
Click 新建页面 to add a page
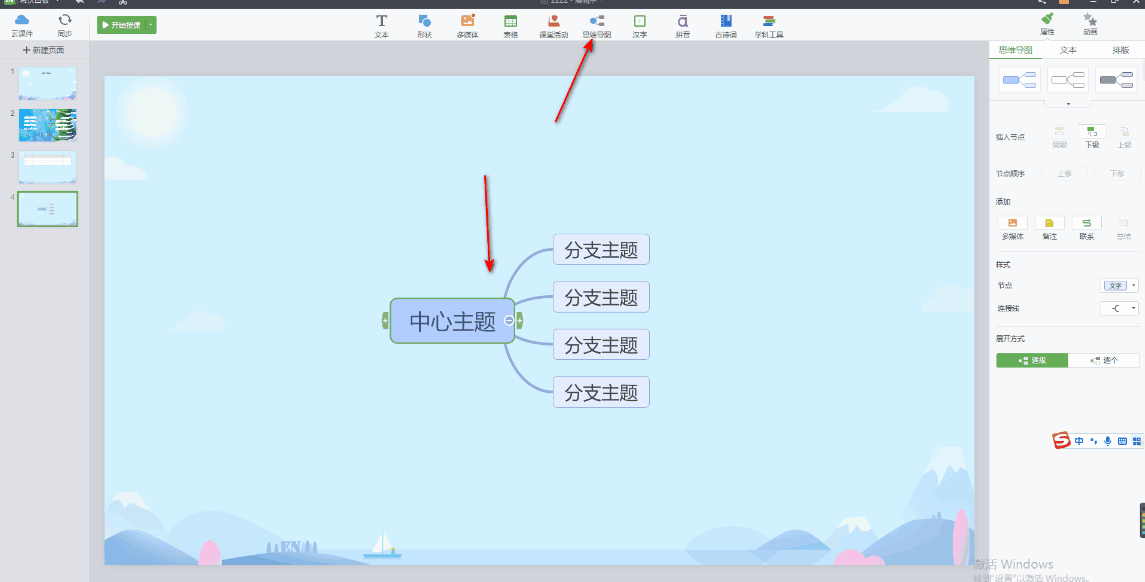click(43, 50)
